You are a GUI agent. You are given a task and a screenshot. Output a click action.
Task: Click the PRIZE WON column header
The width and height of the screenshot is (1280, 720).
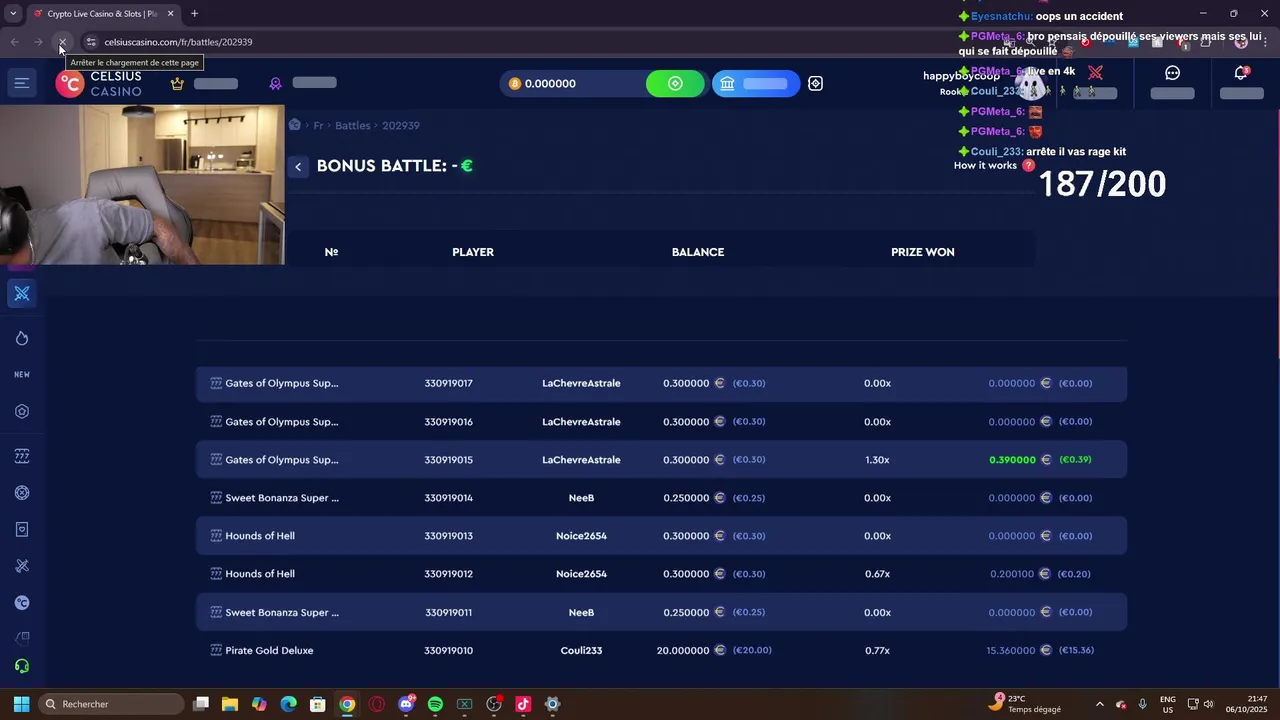(923, 252)
